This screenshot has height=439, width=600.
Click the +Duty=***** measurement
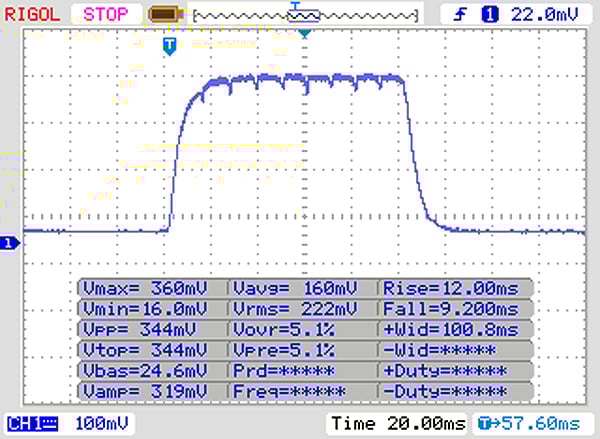coord(445,370)
